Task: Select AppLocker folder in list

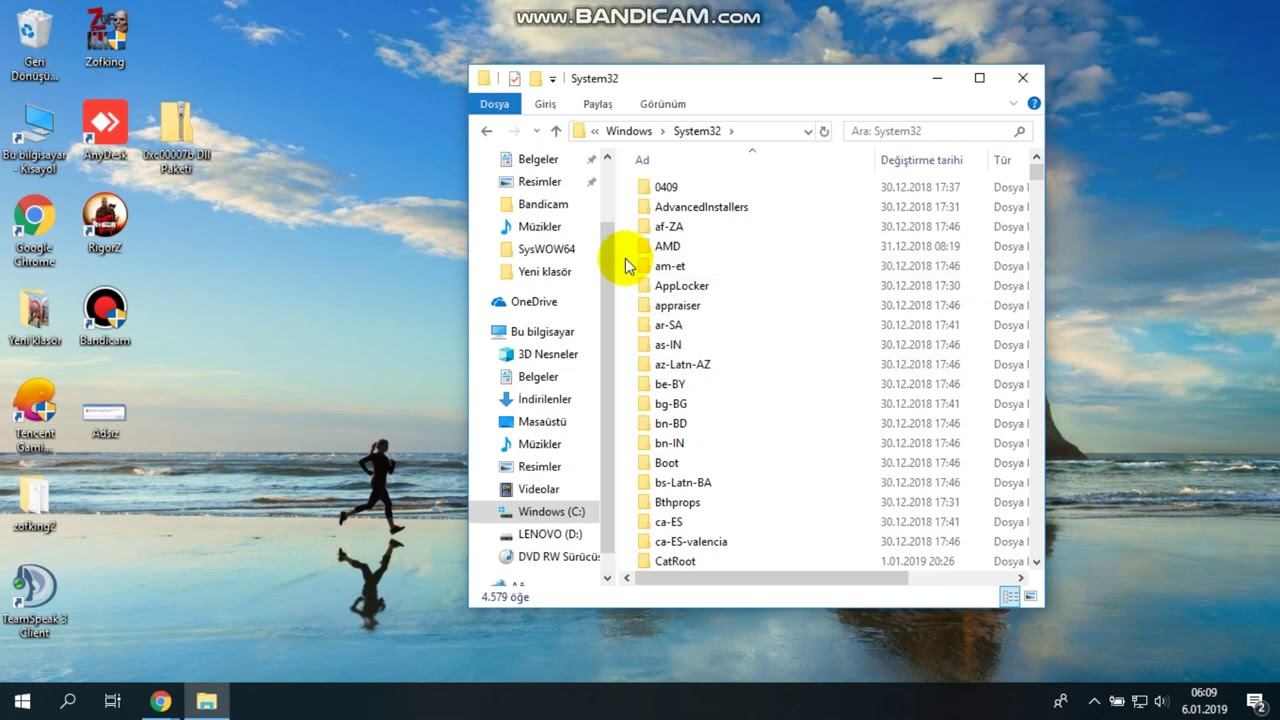Action: 681,286
